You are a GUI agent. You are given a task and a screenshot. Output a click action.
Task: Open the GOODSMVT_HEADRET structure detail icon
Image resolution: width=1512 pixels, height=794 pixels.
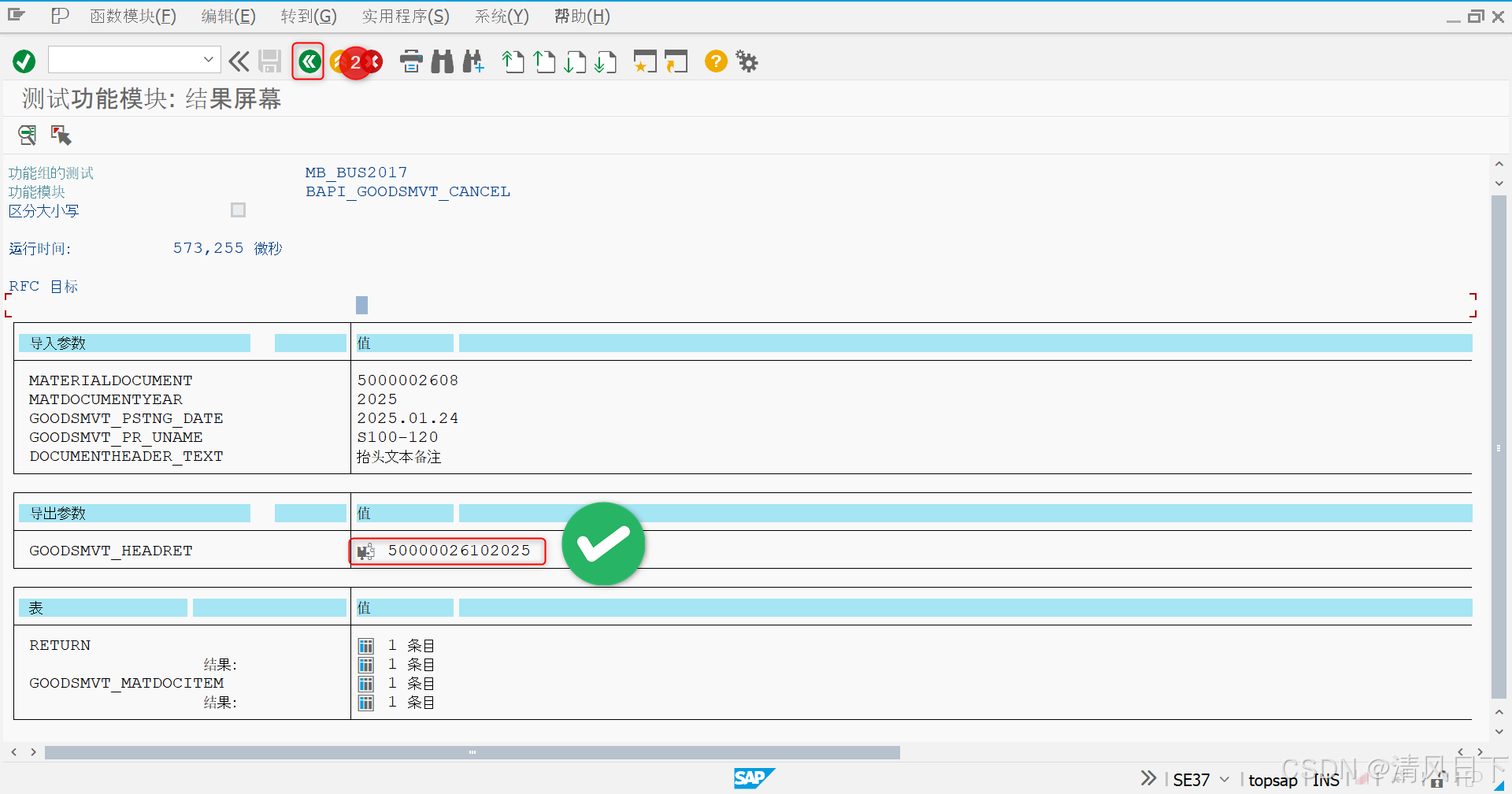(x=365, y=551)
